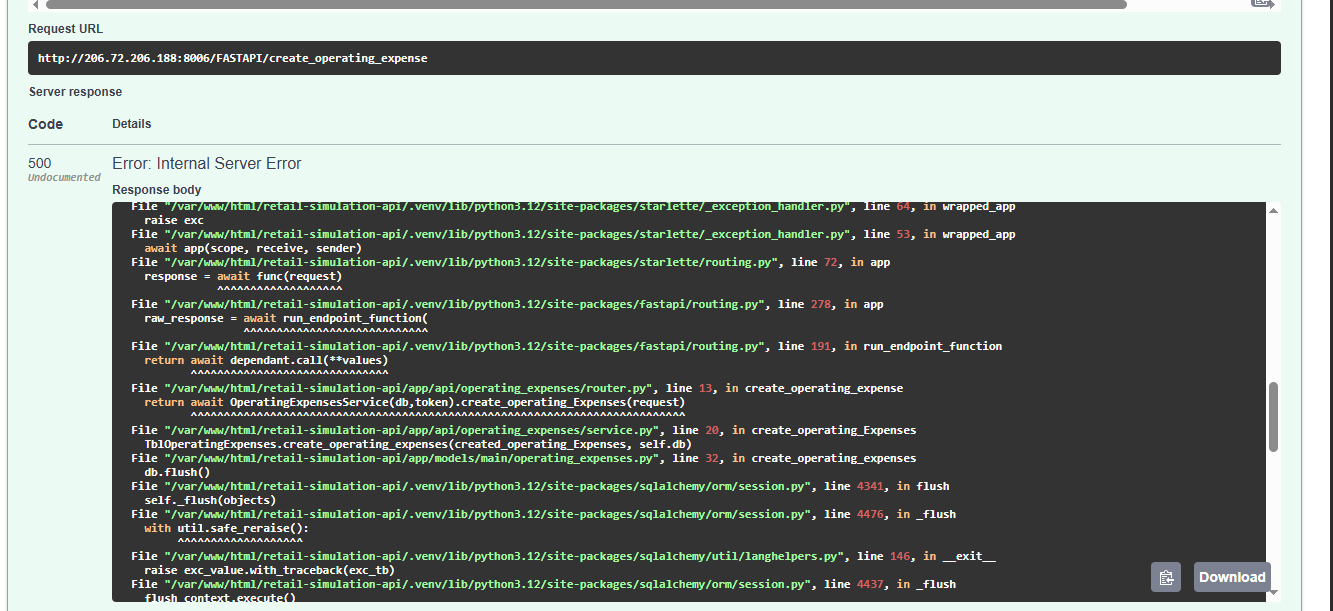Click "Error: Internal Server Error" text
The image size is (1333, 611).
click(x=206, y=164)
